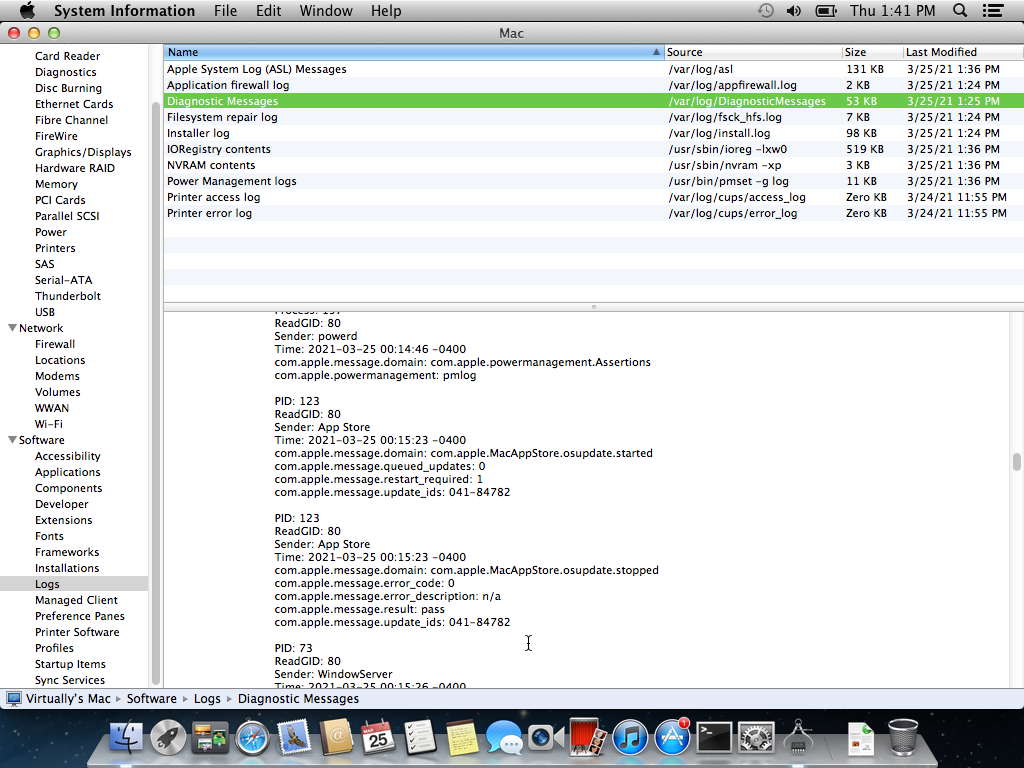Open App Store icon with badge
The width and height of the screenshot is (1024, 768).
(672, 737)
